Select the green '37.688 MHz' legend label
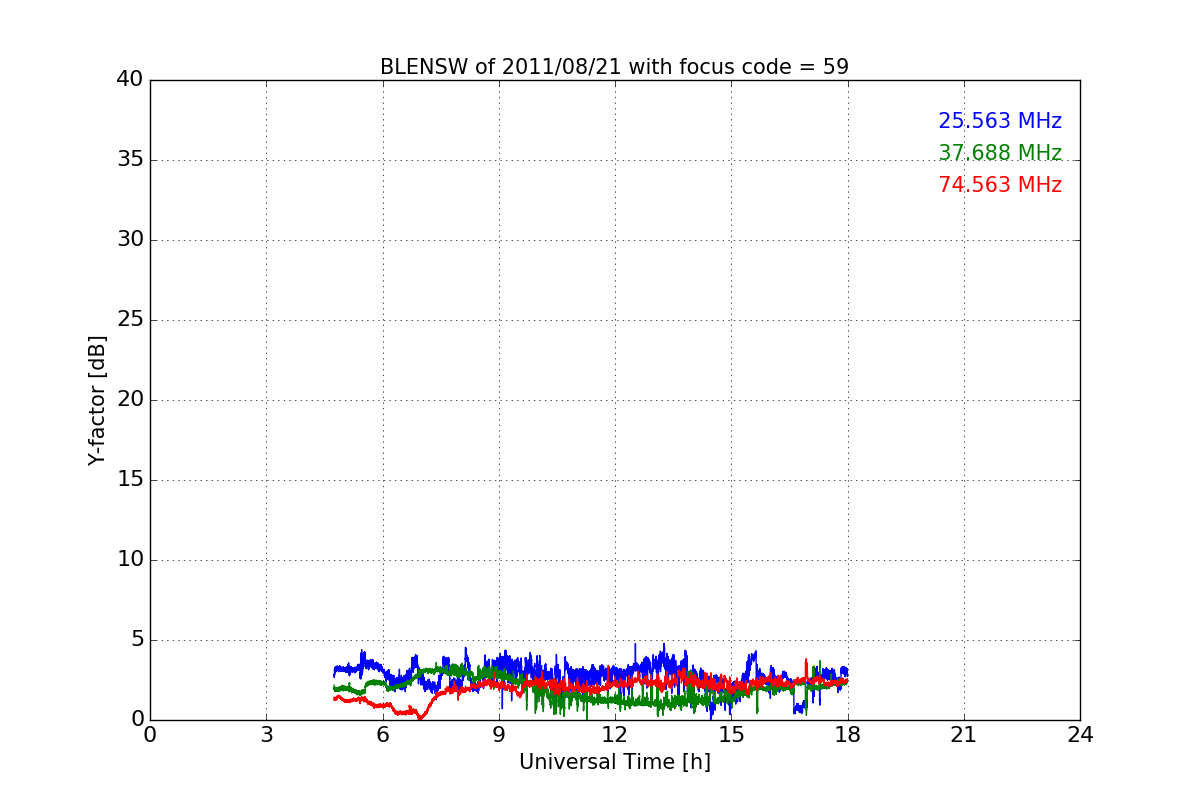This screenshot has height=800, width=1200. coord(1000,153)
